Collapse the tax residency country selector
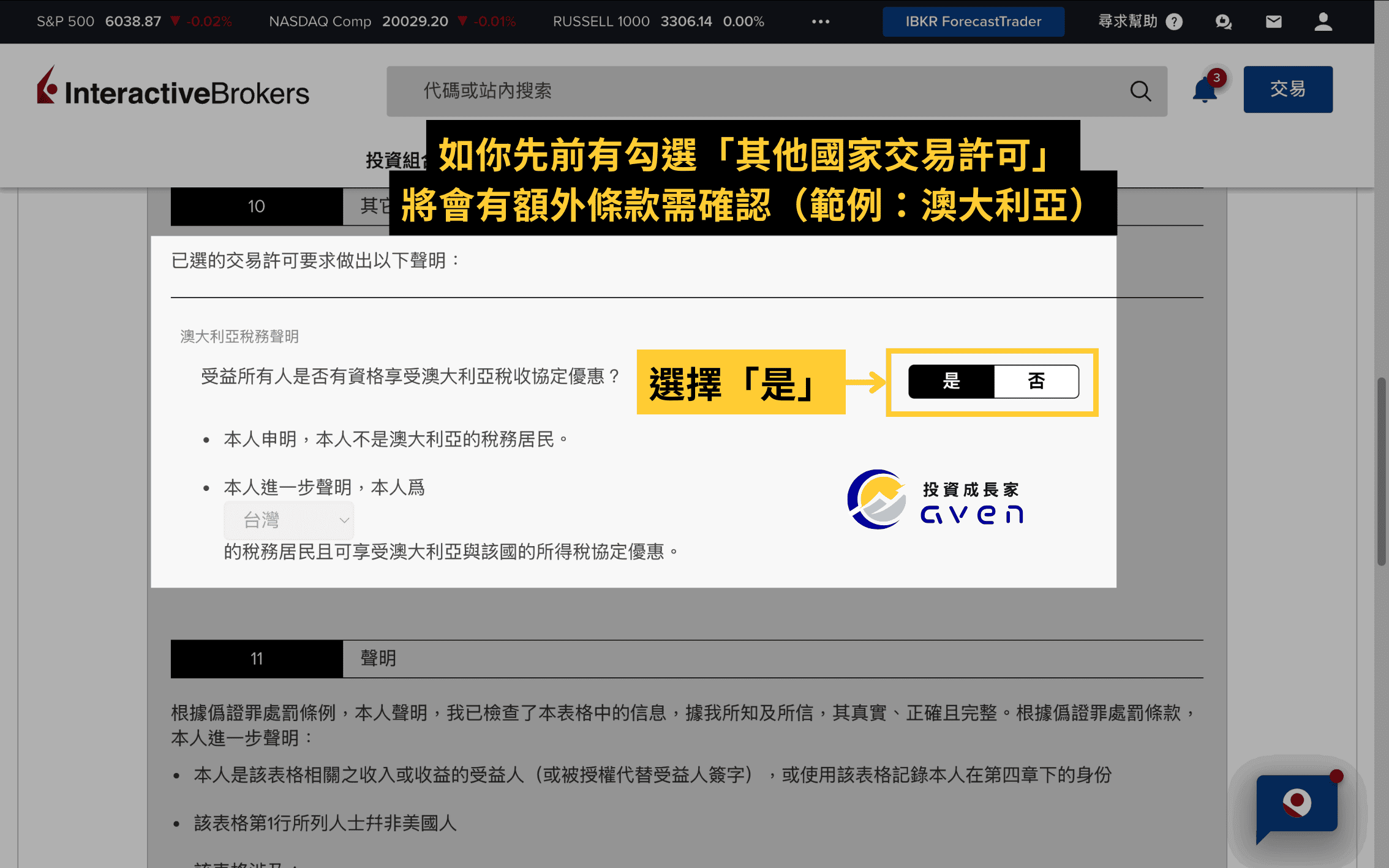The height and width of the screenshot is (868, 1389). tap(343, 520)
